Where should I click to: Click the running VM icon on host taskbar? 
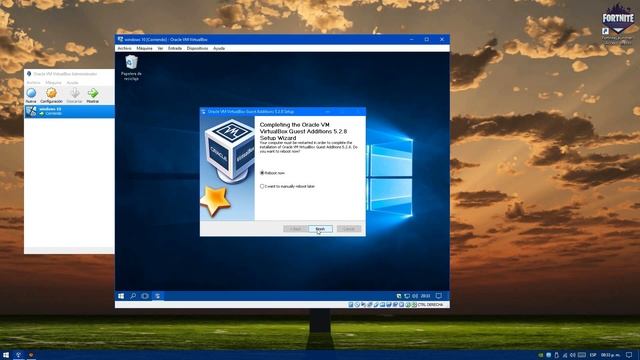tap(31, 355)
